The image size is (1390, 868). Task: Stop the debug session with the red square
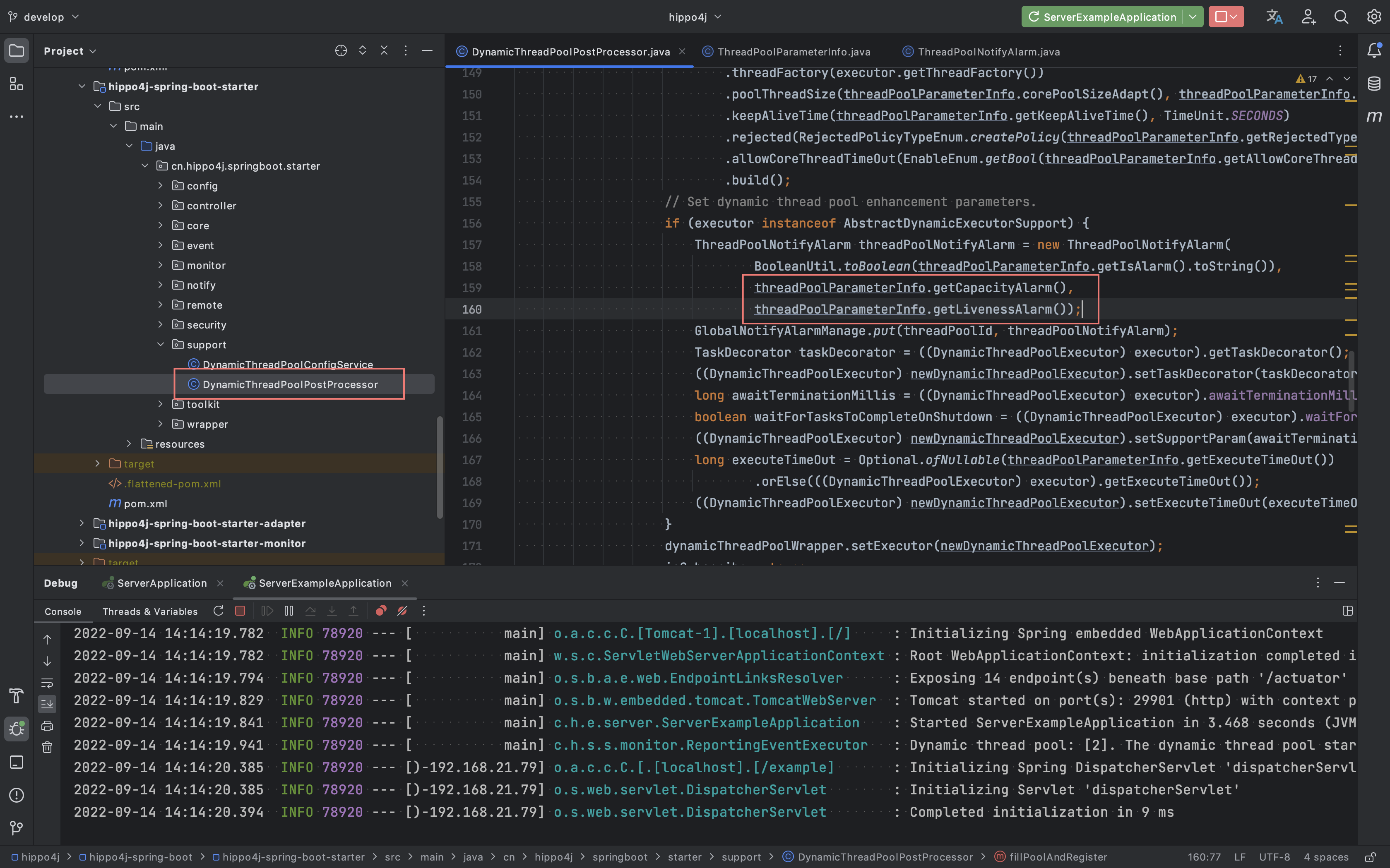pos(240,611)
